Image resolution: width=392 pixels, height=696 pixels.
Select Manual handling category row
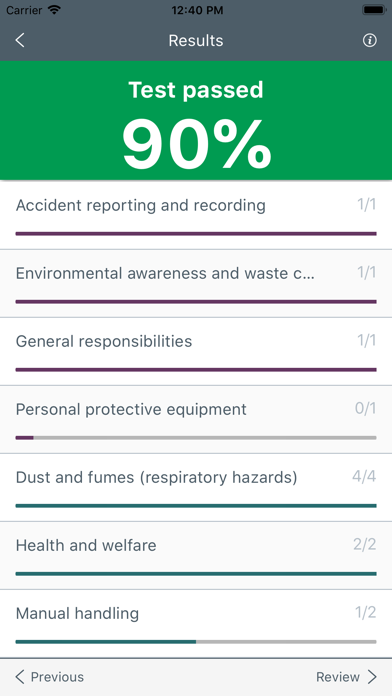[x=196, y=624]
